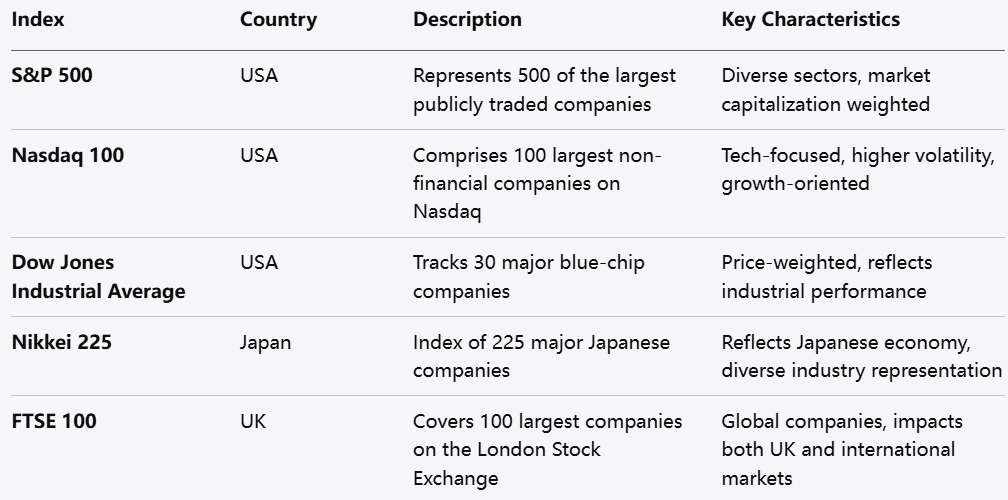The image size is (1008, 500).
Task: Click the 'Tracks 30 major blue-chip companies' text
Action: pyautogui.click(x=528, y=277)
